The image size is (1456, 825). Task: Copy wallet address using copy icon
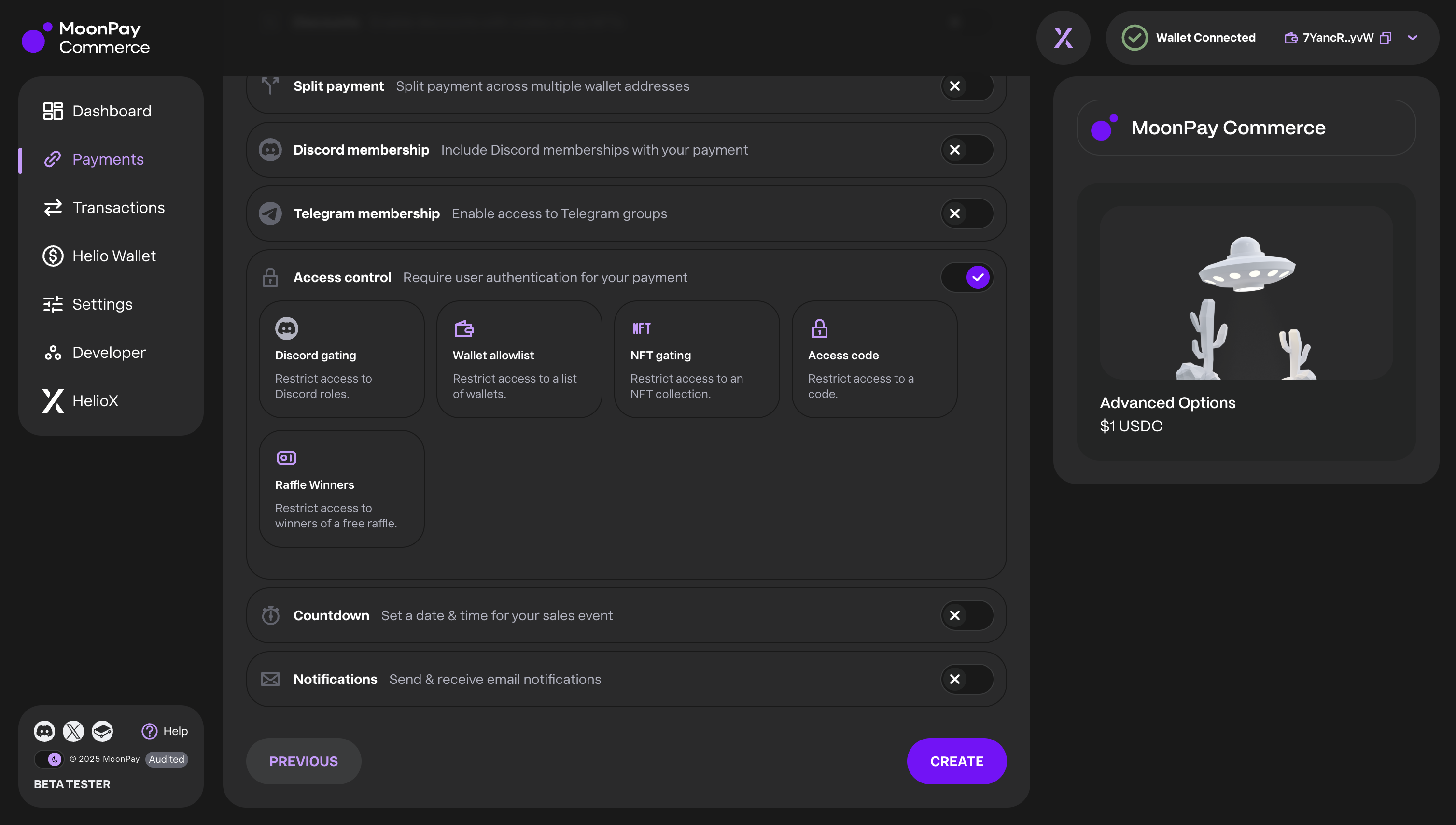tap(1385, 38)
